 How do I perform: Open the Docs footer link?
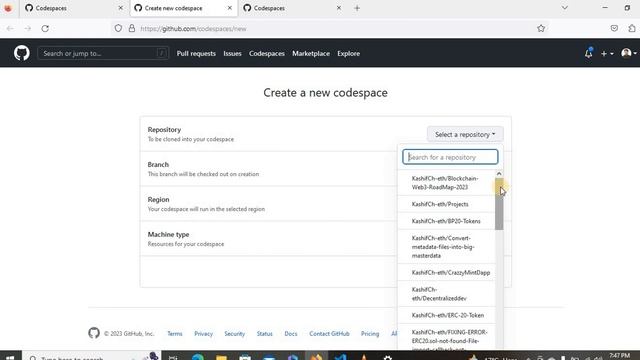(x=291, y=333)
